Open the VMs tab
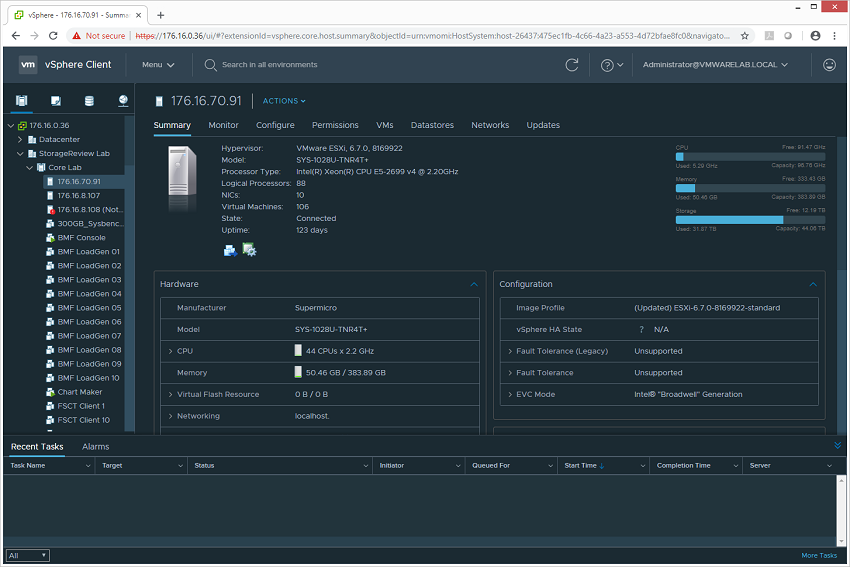850x567 pixels. tap(385, 125)
